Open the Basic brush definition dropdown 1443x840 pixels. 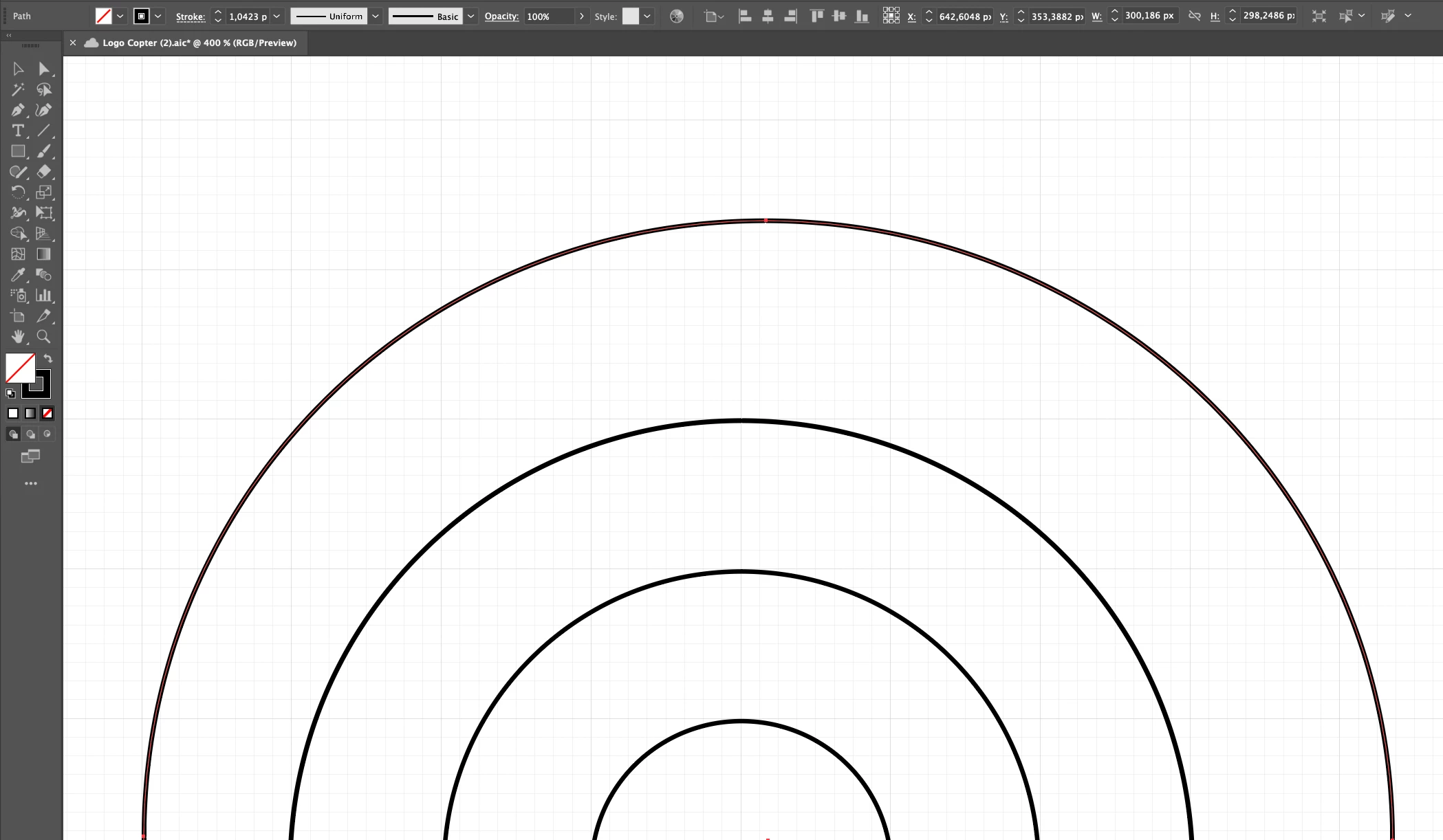pos(470,16)
